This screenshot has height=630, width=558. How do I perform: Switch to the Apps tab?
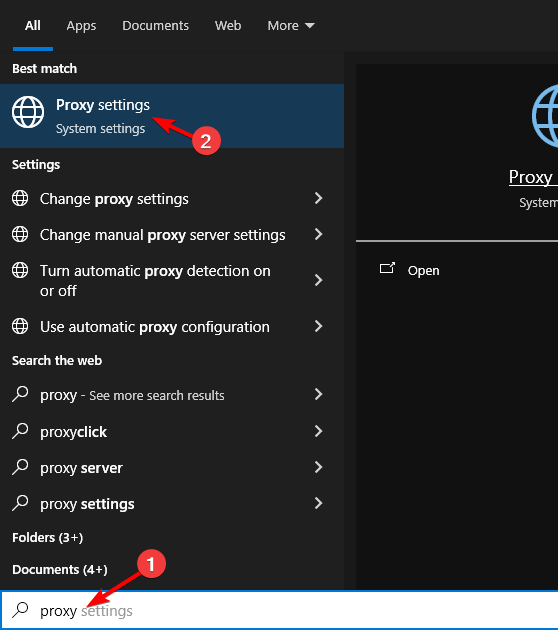tap(81, 26)
